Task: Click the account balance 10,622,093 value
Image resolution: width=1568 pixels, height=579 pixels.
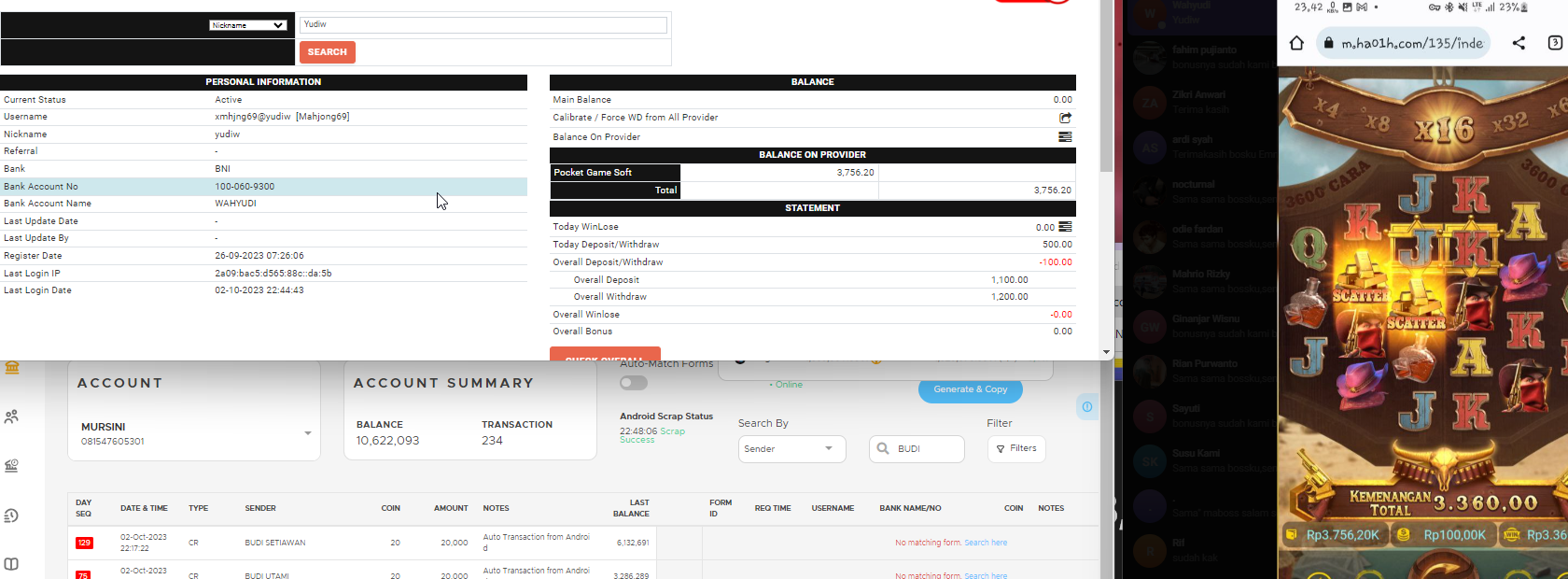Action: tap(387, 441)
